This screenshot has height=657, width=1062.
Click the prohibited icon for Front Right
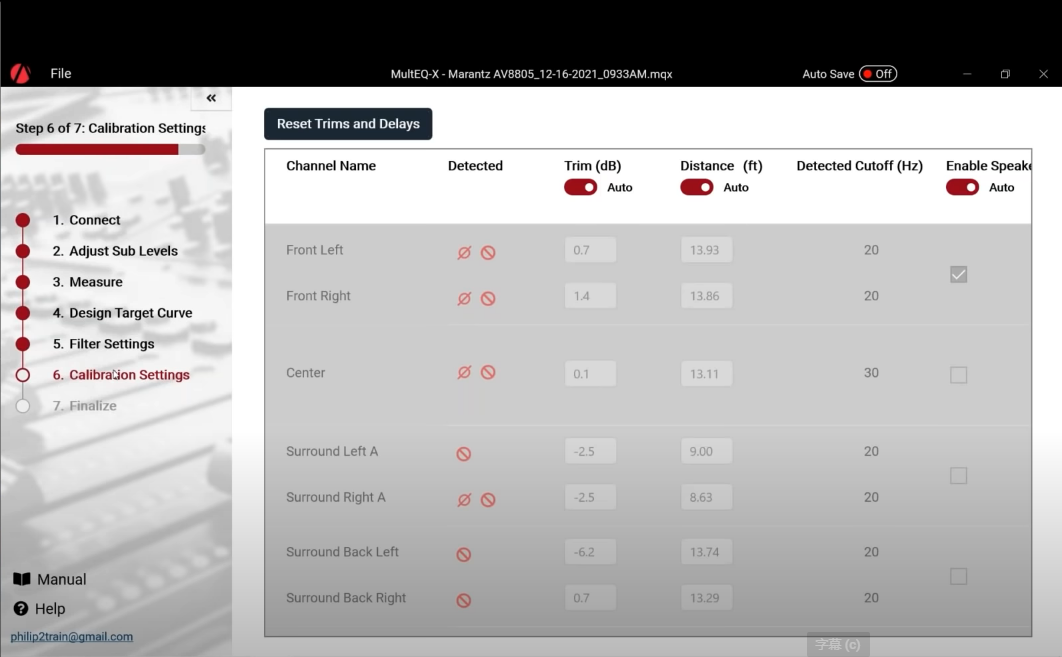coord(488,299)
